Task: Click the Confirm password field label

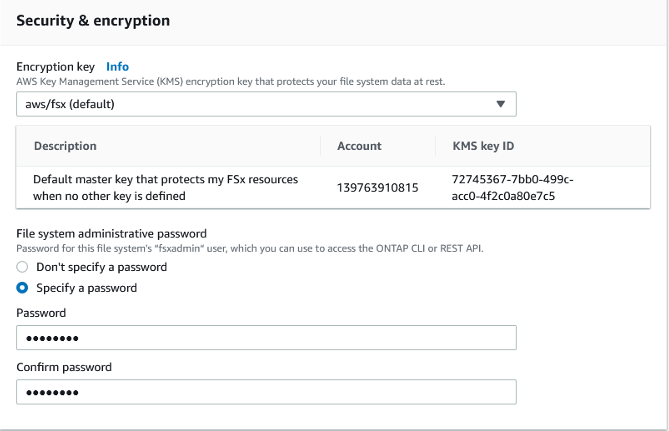Action: pyautogui.click(x=64, y=367)
